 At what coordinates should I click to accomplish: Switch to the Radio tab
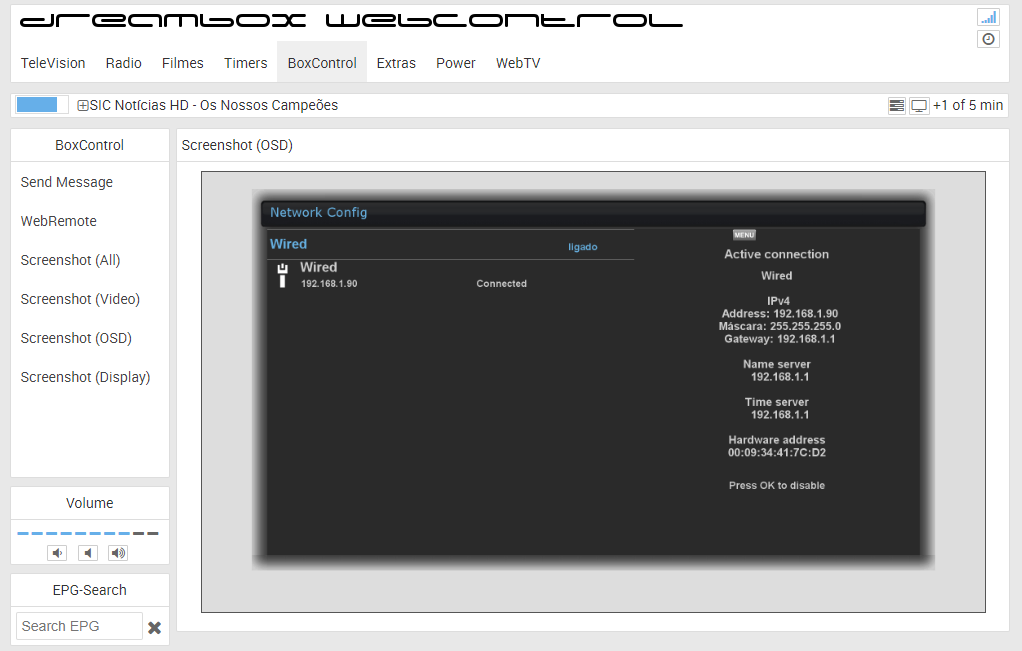tap(124, 63)
